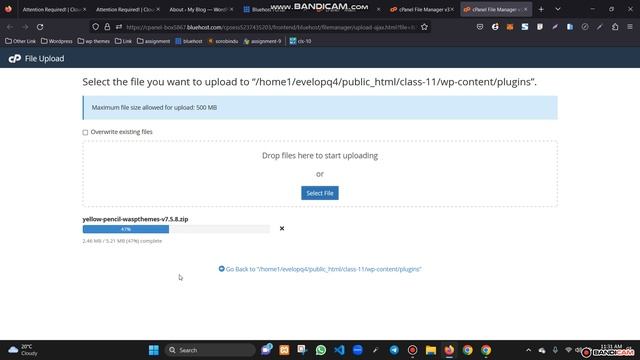Tick the Overwrite existing files checkbox

point(85,132)
